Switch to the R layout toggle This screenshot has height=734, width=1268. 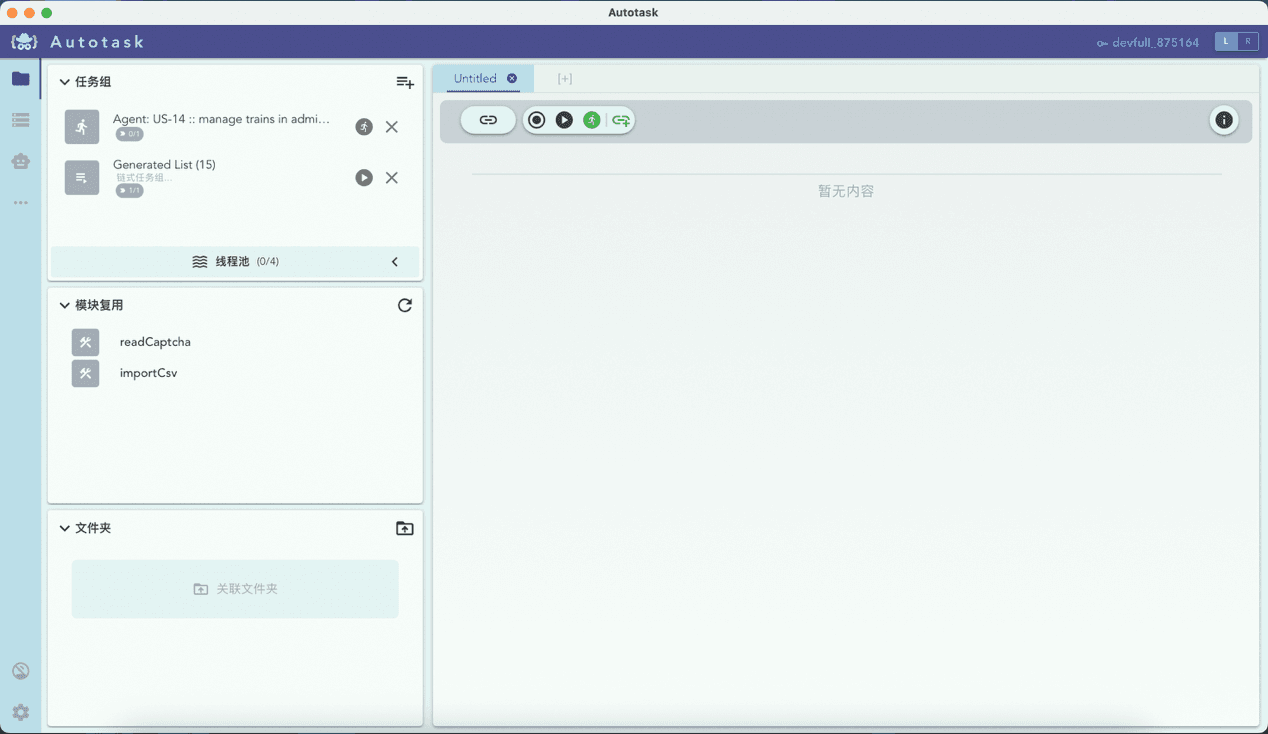pos(1247,41)
